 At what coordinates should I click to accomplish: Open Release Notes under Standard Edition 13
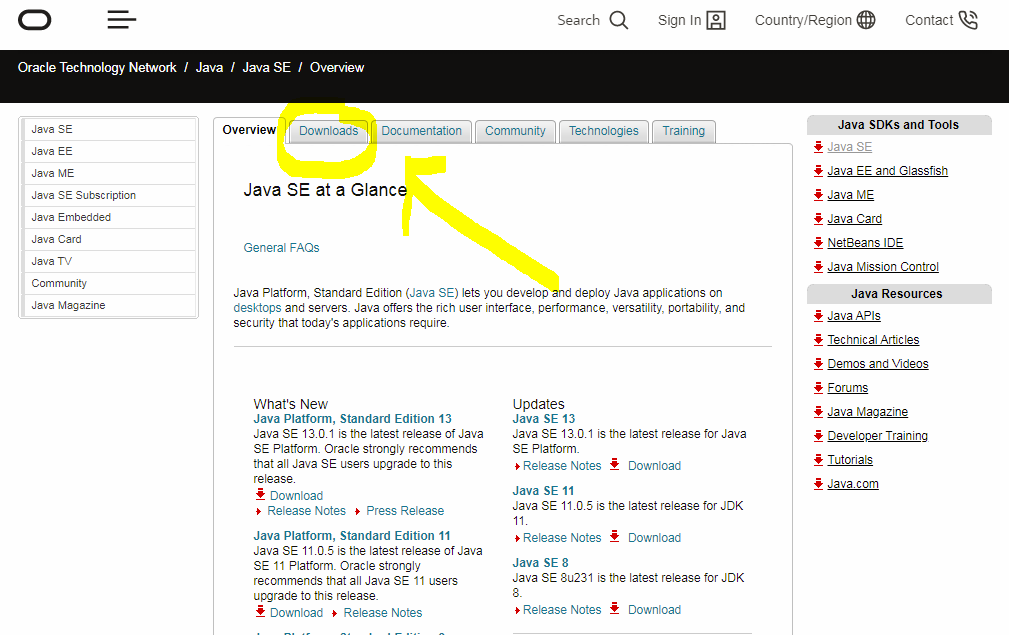(306, 511)
